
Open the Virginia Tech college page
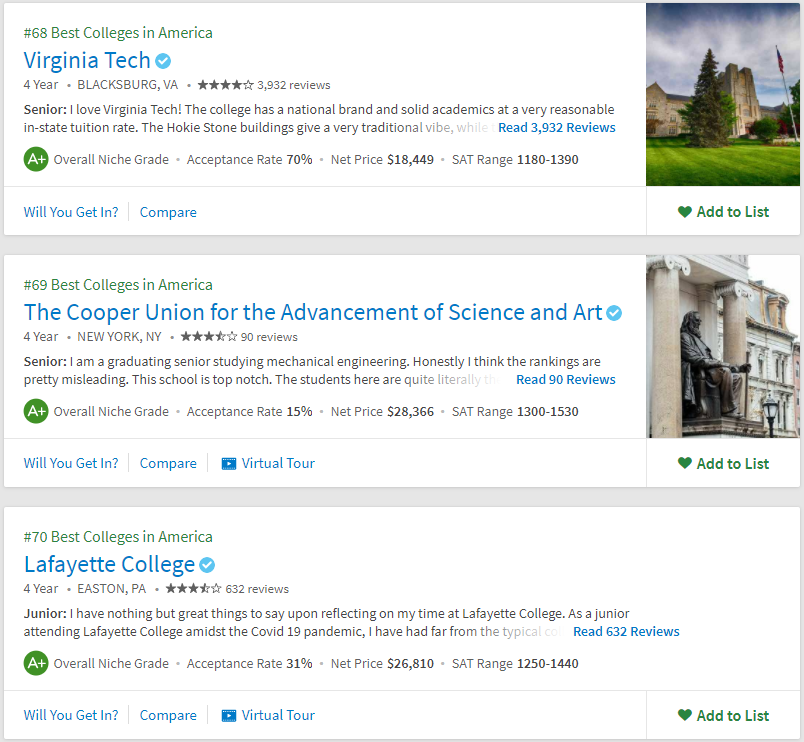87,61
